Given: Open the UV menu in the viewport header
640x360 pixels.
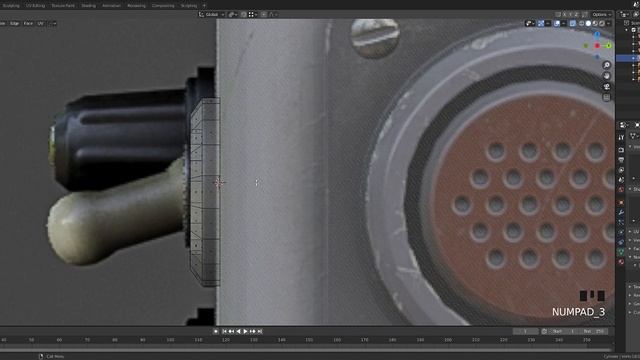Looking at the screenshot, I should (x=40, y=23).
